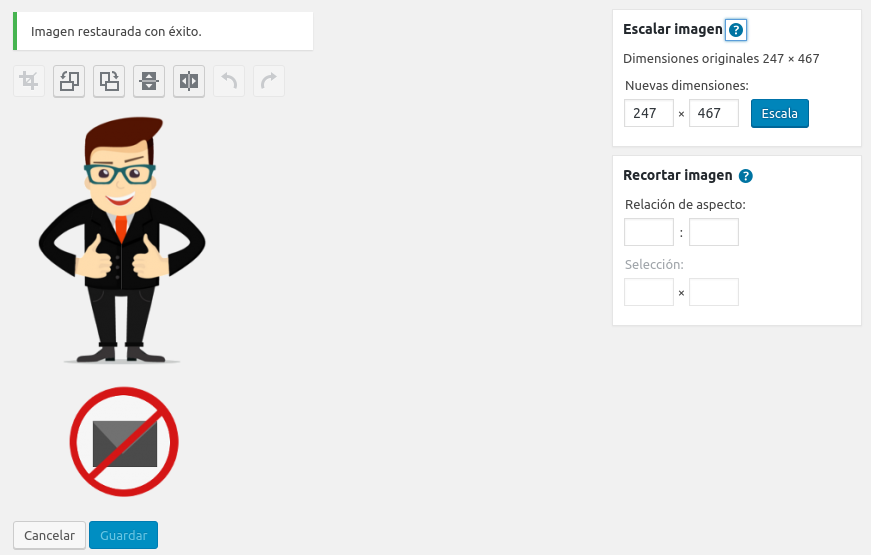Click the Escala button
Viewport: 871px width, 555px height.
pyautogui.click(x=779, y=113)
